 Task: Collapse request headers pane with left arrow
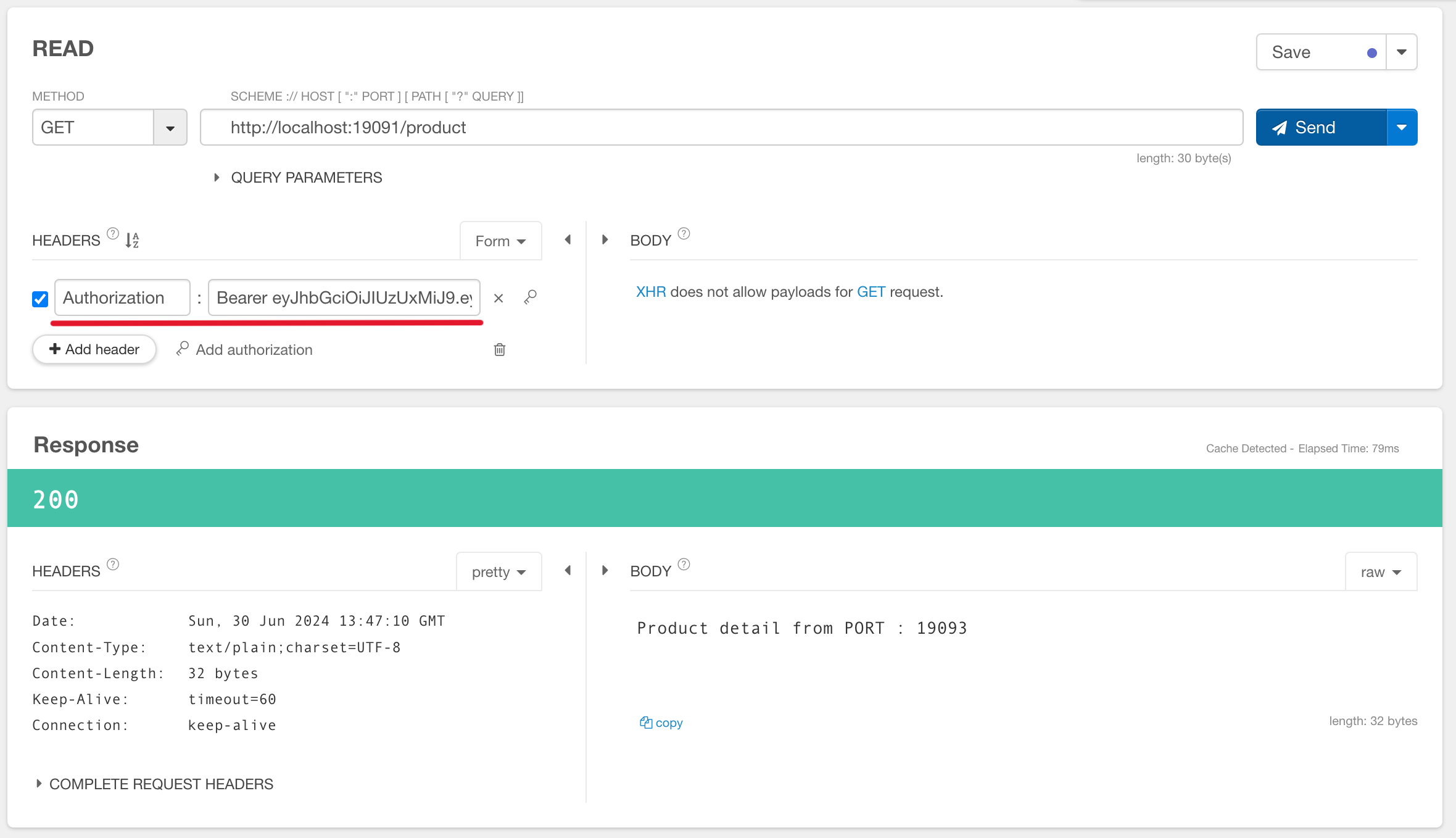pyautogui.click(x=568, y=239)
